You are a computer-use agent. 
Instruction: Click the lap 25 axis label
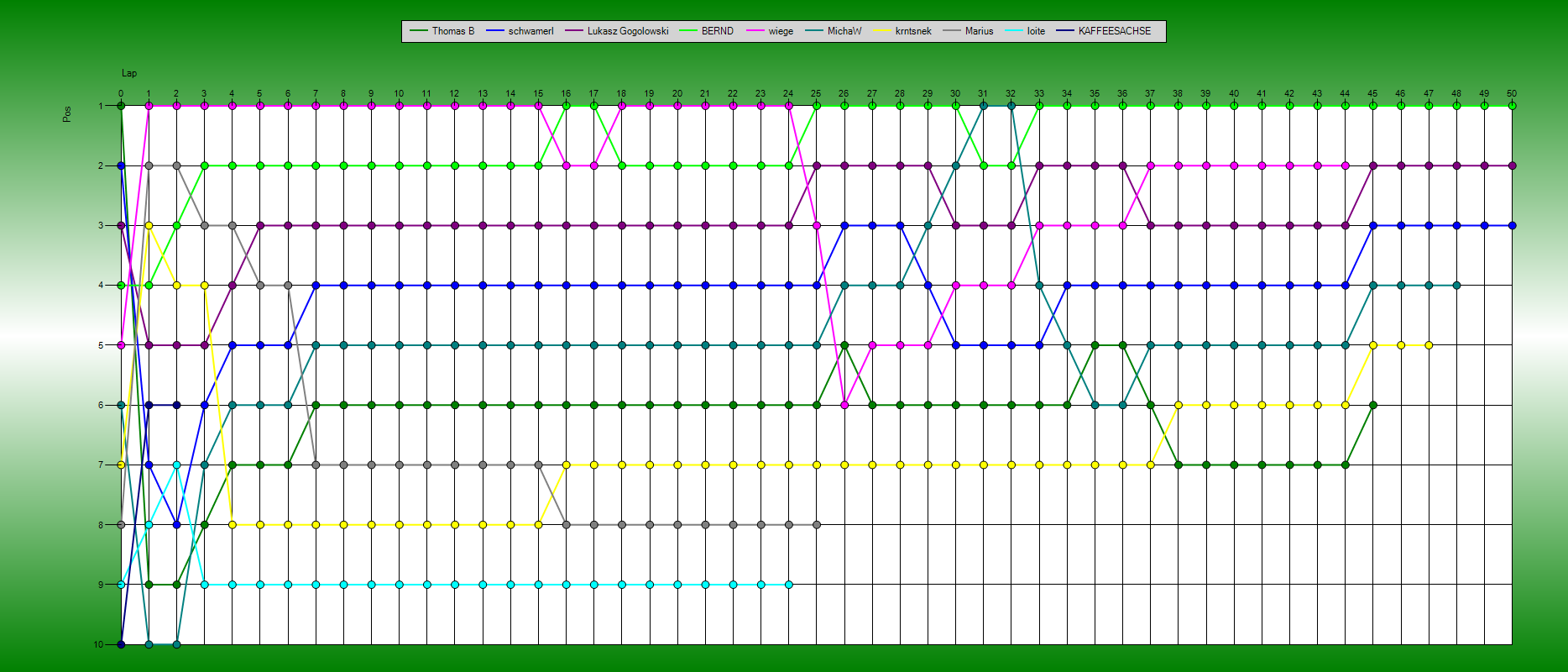(x=816, y=93)
